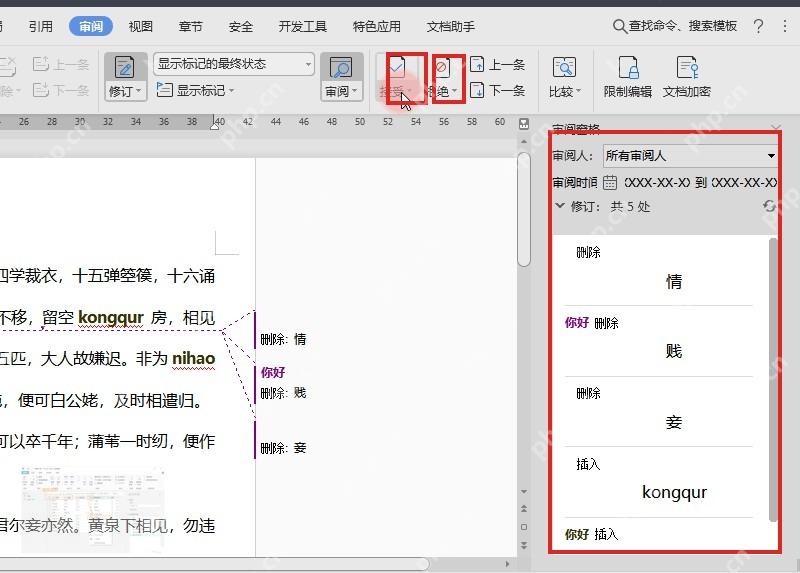
Task: Click the 查找命令、搜索模板 search box
Action: point(675,26)
